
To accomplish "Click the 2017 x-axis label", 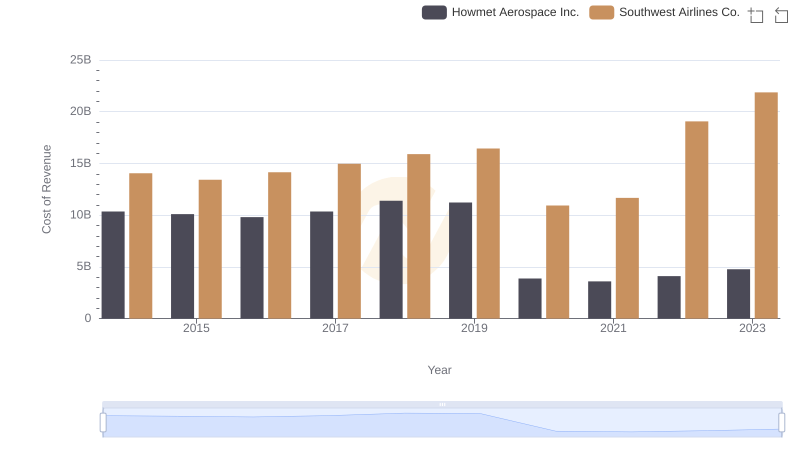I will (335, 328).
